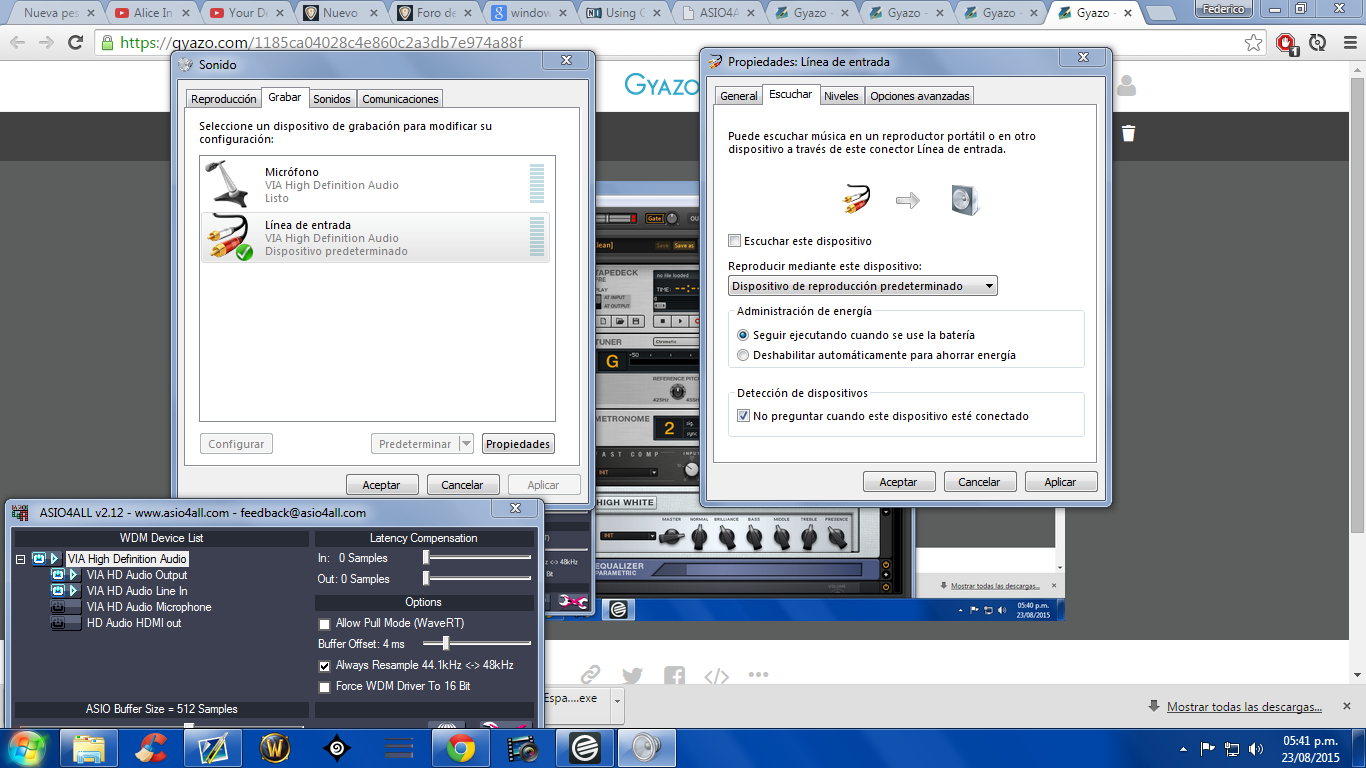
Task: Click Propiedades button in Sonido window
Action: point(518,444)
